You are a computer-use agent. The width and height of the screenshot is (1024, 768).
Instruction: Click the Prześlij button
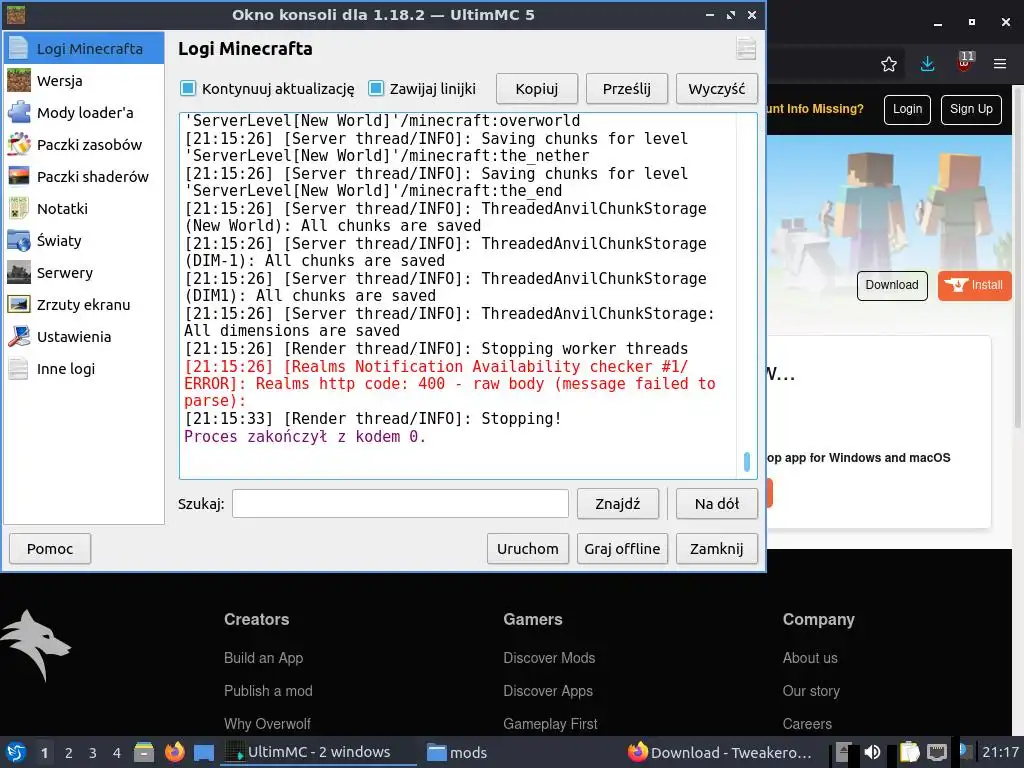[x=626, y=89]
